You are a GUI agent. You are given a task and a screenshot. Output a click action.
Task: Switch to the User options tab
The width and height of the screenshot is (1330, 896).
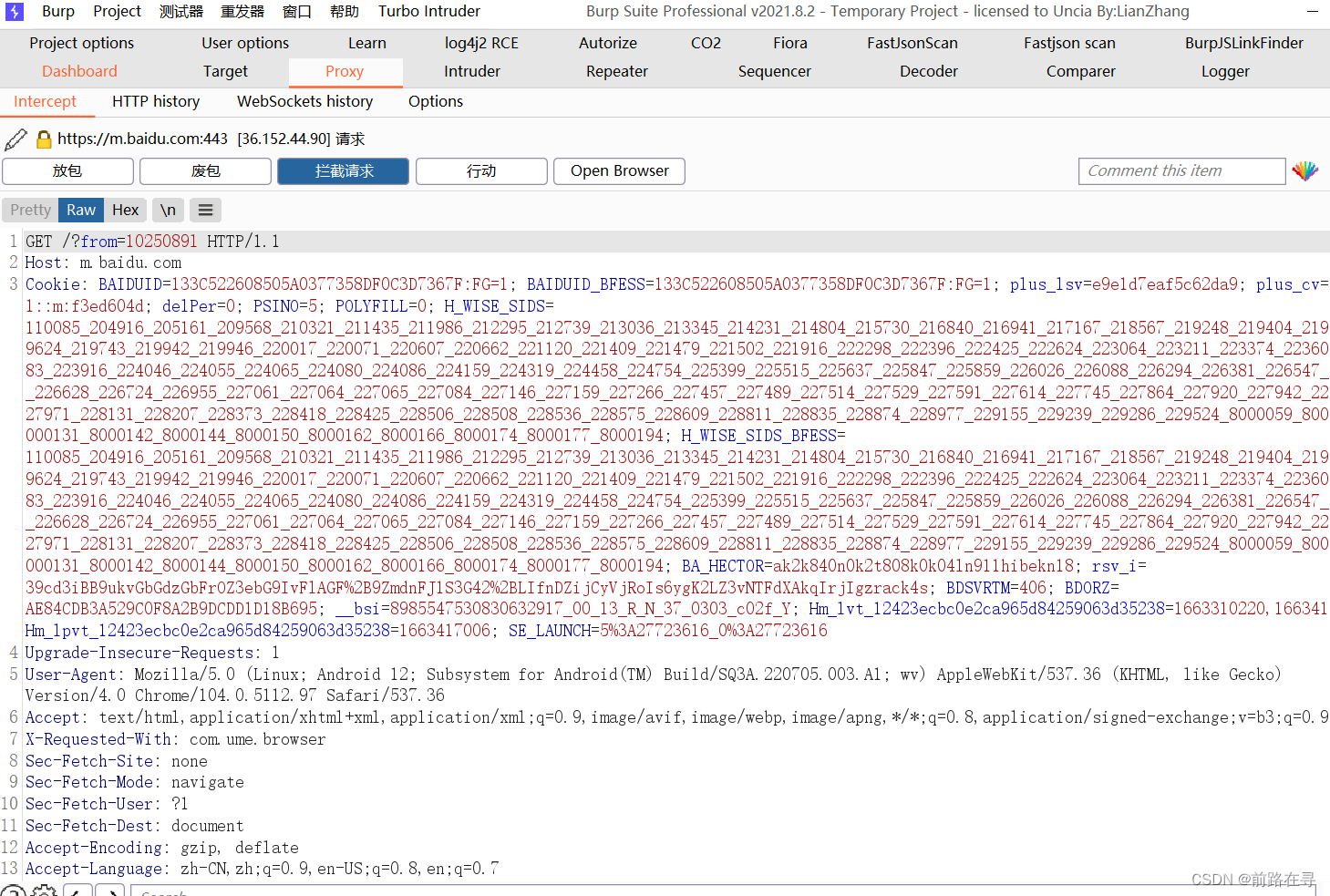coord(245,43)
